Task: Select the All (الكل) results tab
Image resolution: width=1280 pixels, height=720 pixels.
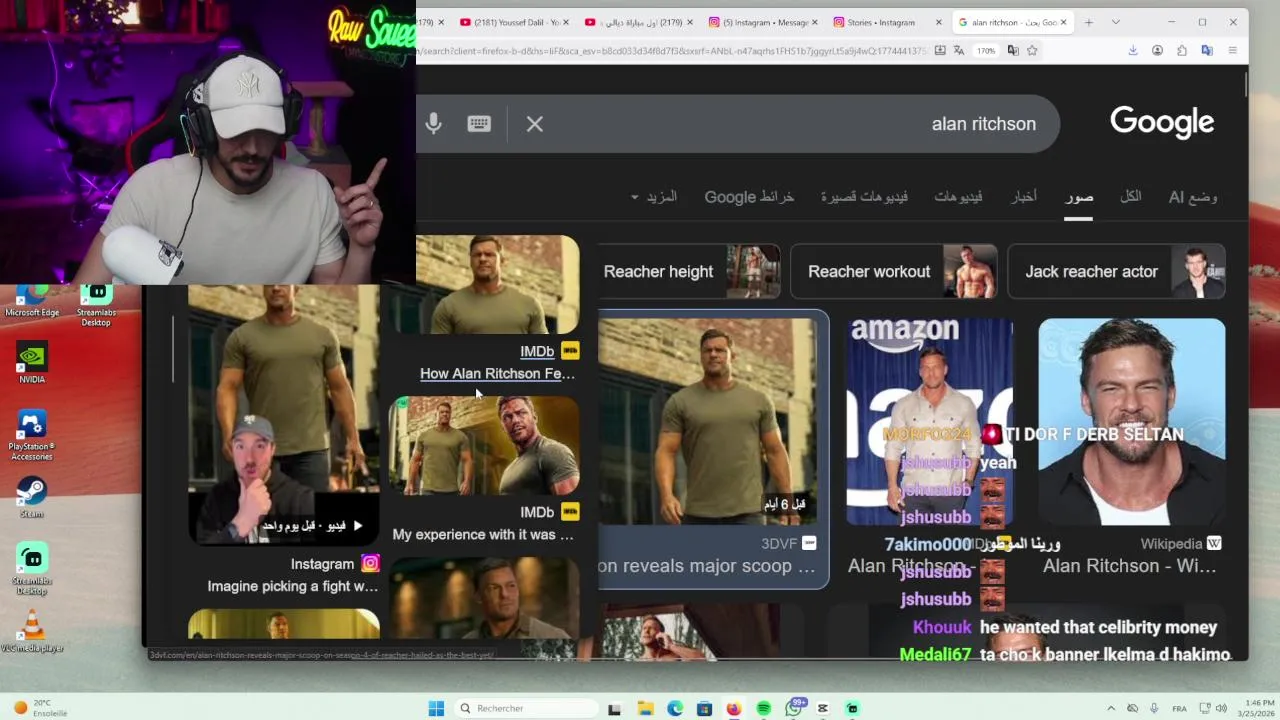Action: click(x=1130, y=197)
